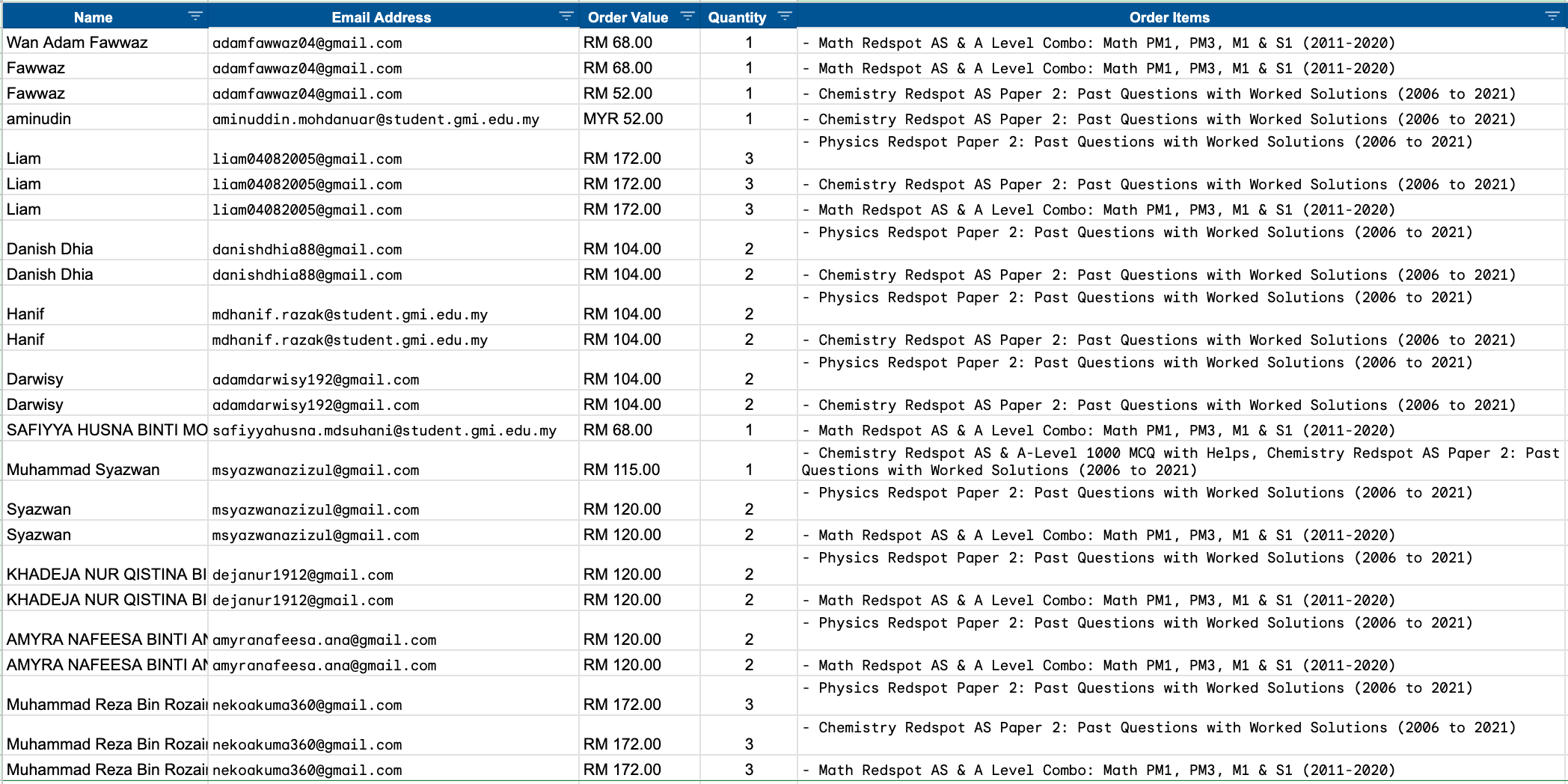Viewport: 1568px width, 784px height.
Task: Click the 'MYR 52.00' order value cell
Action: click(x=640, y=118)
